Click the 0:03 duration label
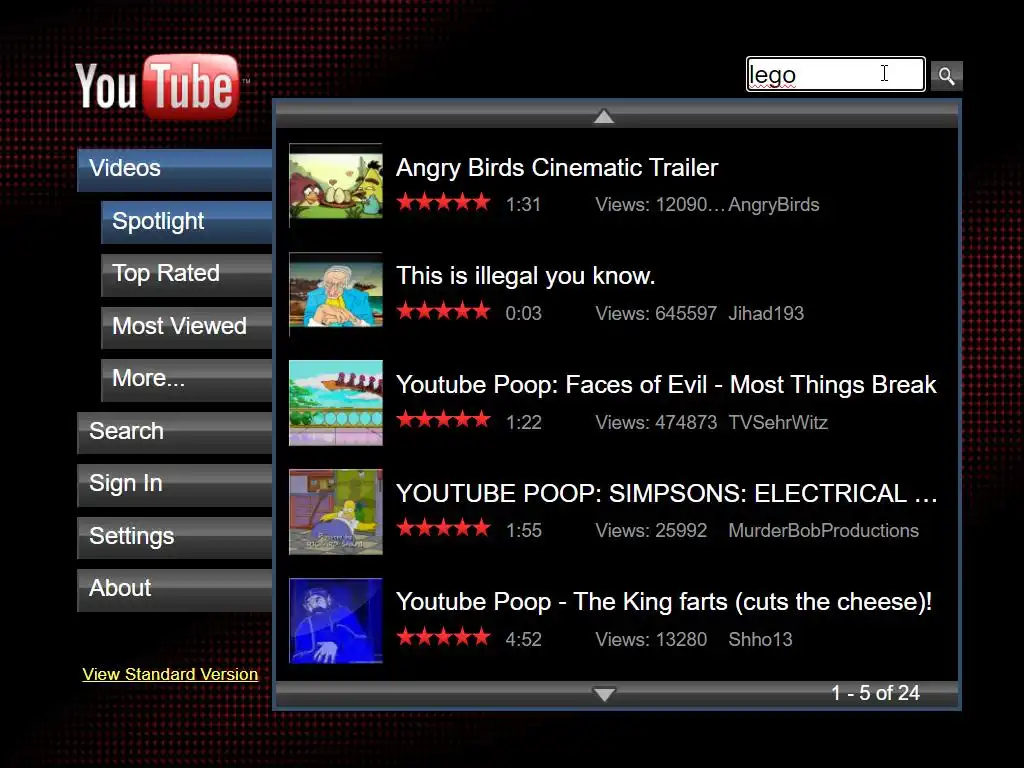 (523, 313)
